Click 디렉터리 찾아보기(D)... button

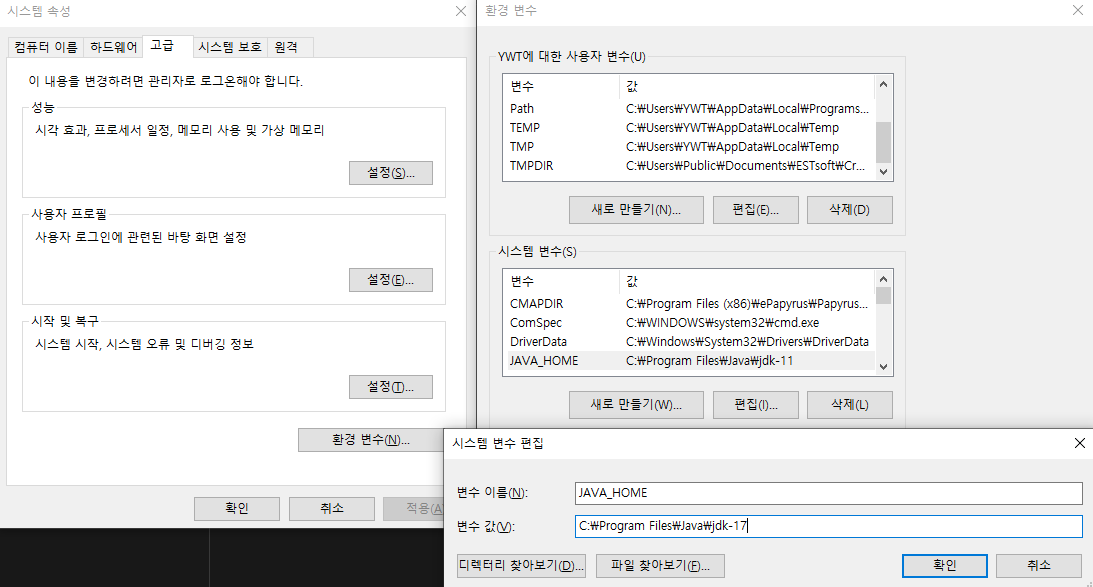521,566
